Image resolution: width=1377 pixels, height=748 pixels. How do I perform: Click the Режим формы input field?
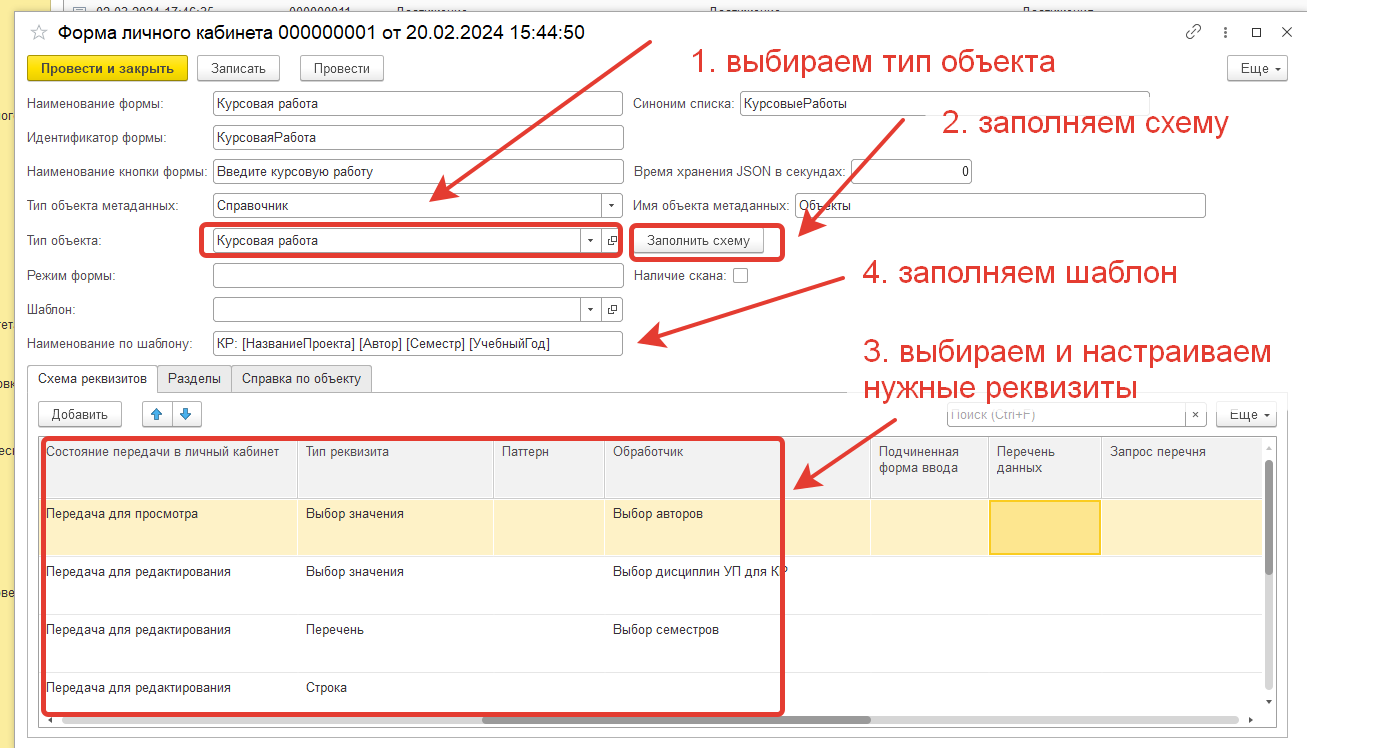[x=418, y=276]
